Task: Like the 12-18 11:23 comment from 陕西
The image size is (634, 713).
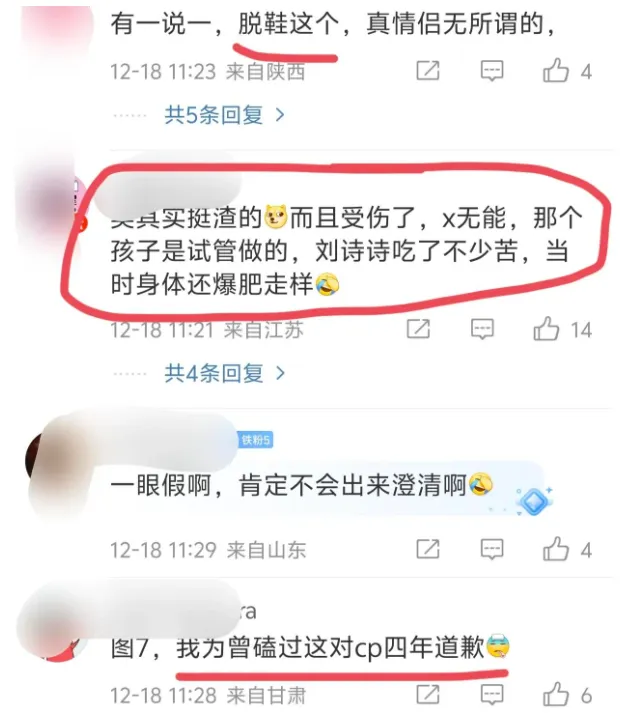Action: tap(556, 71)
